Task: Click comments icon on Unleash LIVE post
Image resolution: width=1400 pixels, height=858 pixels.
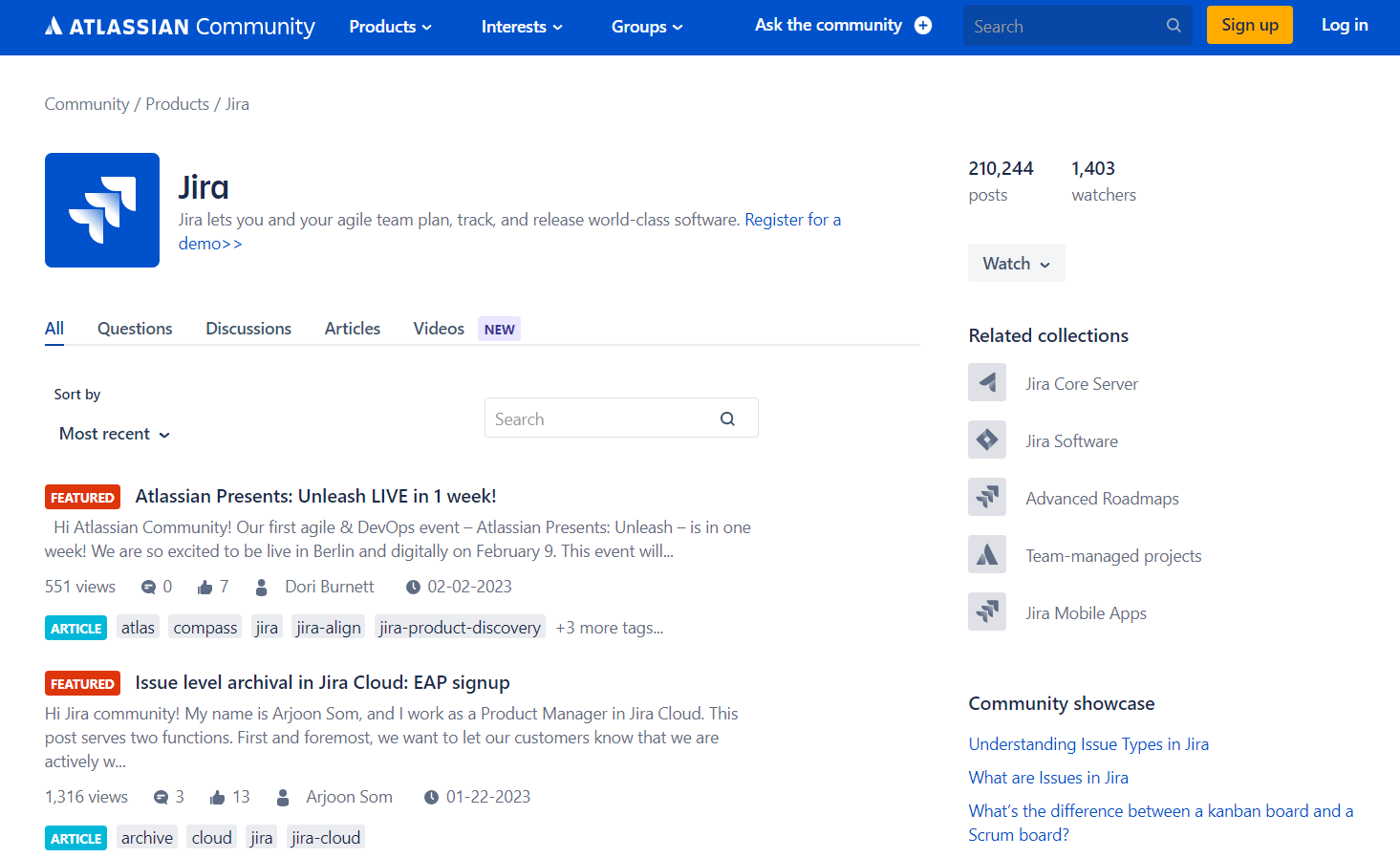Action: pos(148,587)
